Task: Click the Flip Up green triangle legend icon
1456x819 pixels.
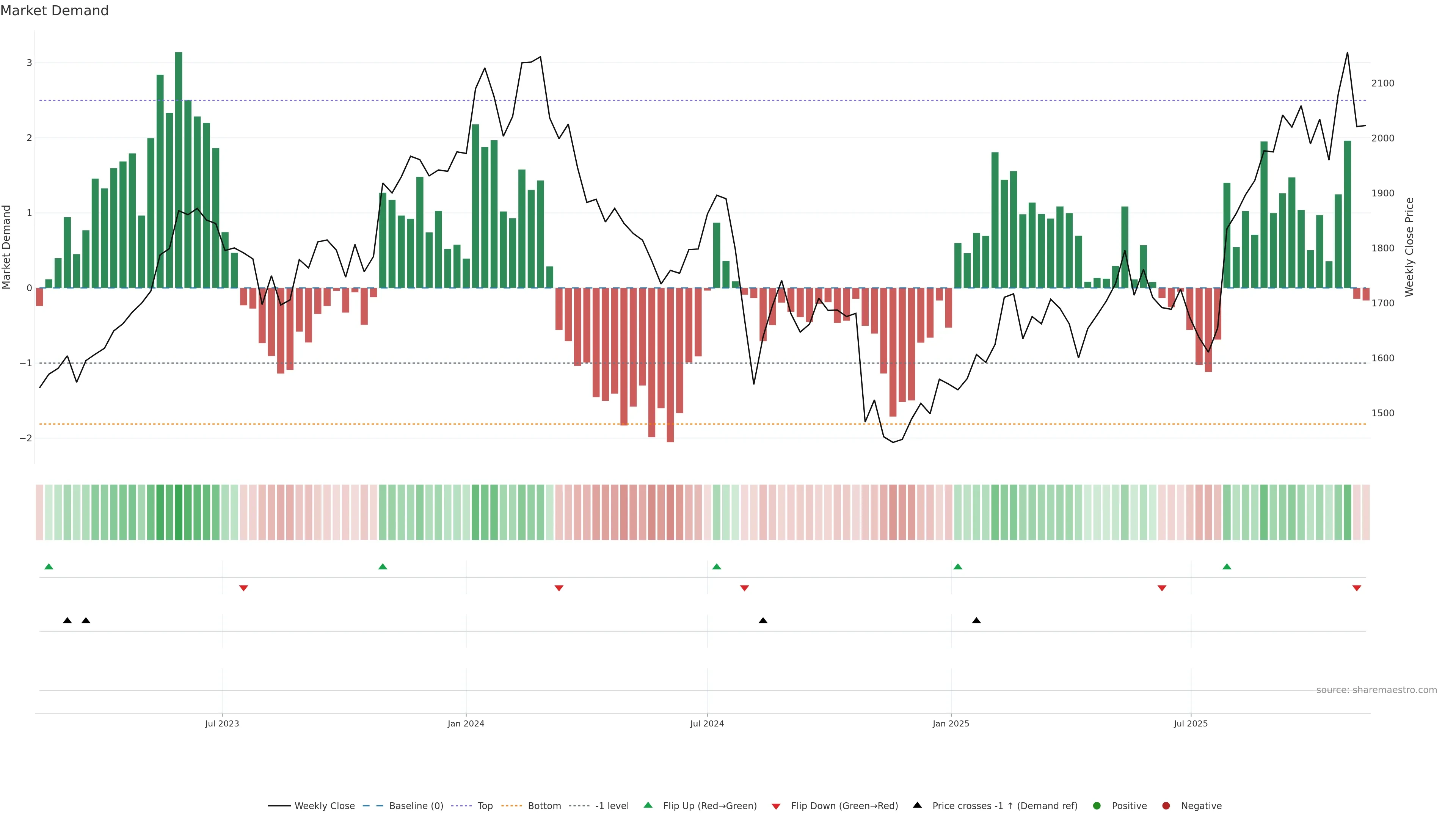Action: (x=648, y=805)
